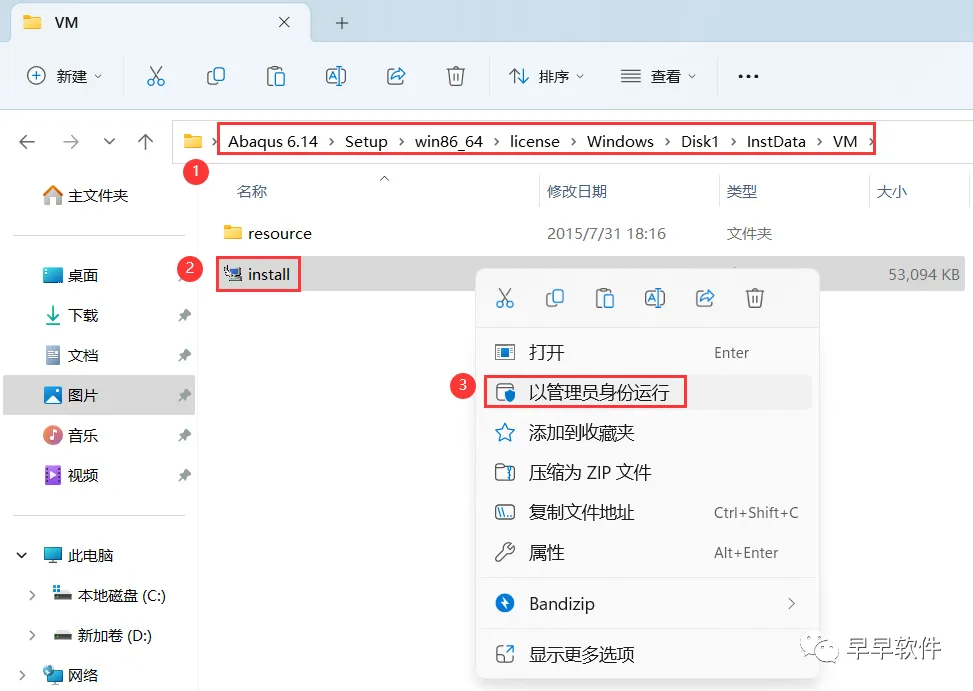Open 下载 in the sidebar
The image size is (973, 691).
click(70, 315)
